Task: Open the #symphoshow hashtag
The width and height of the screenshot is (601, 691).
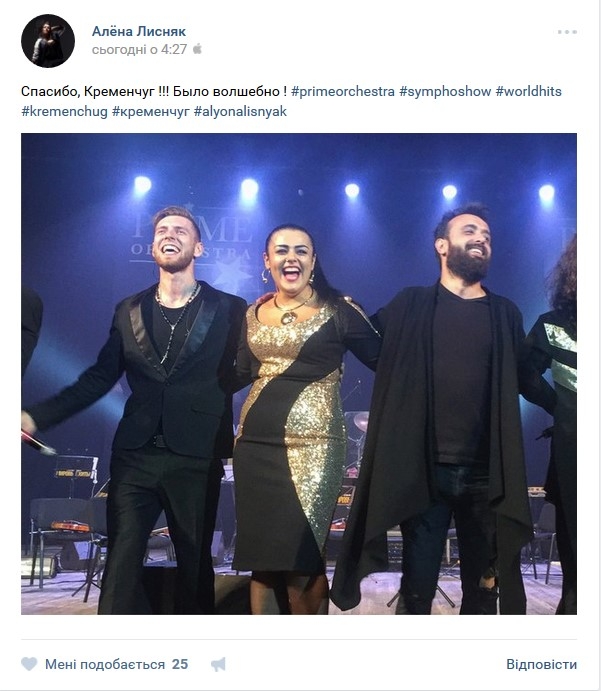Action: coord(445,92)
